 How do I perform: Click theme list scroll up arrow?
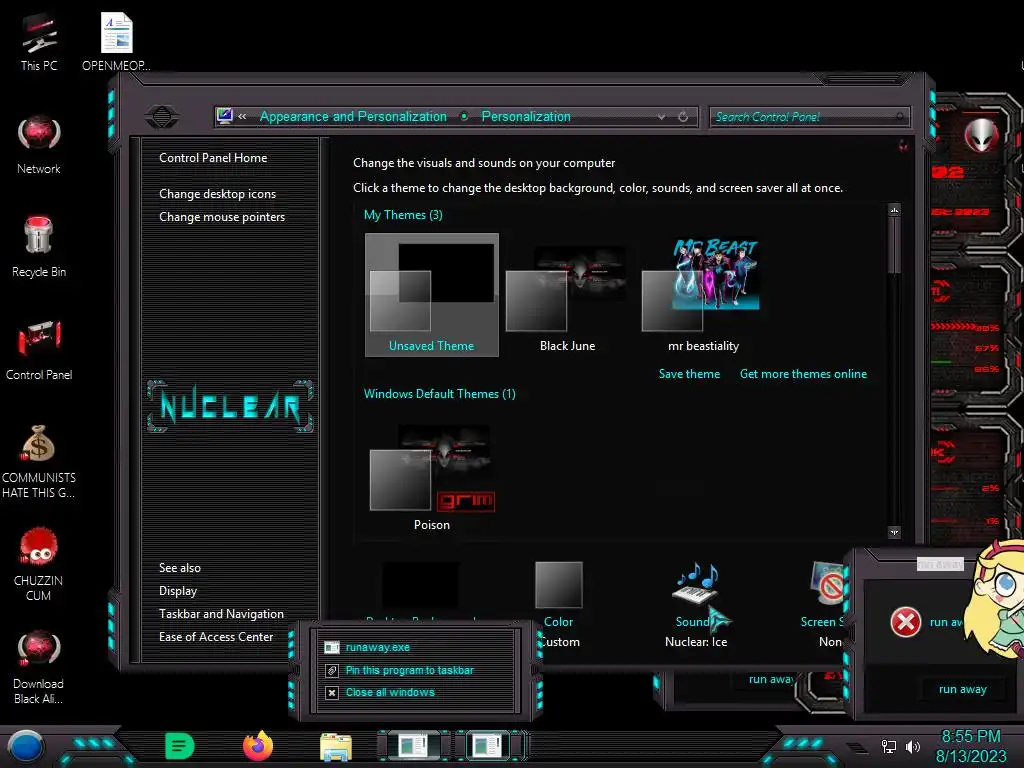[x=894, y=210]
